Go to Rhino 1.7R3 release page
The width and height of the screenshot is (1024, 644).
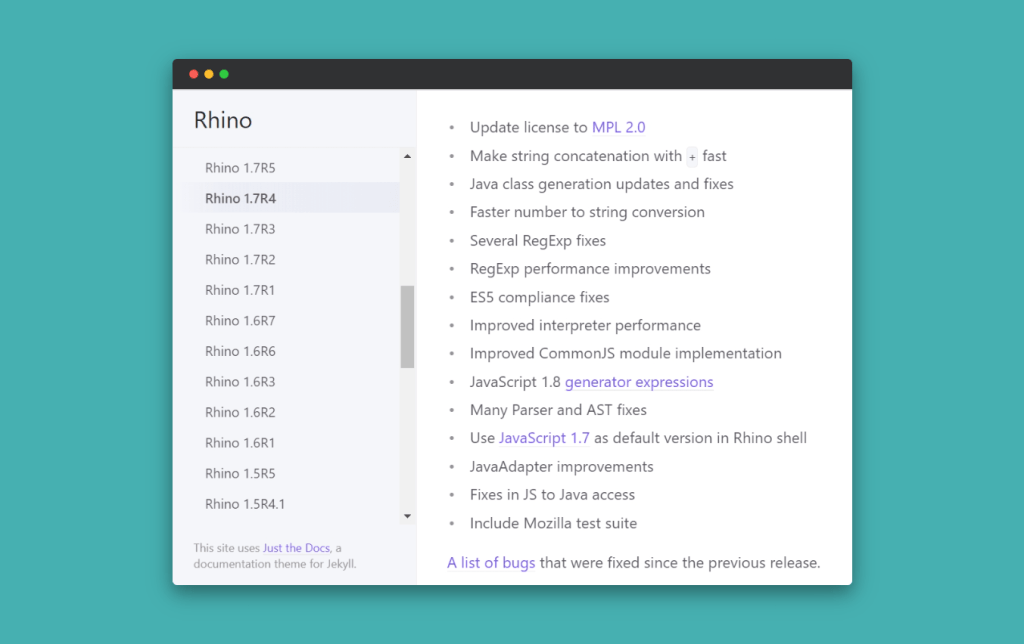tap(240, 229)
